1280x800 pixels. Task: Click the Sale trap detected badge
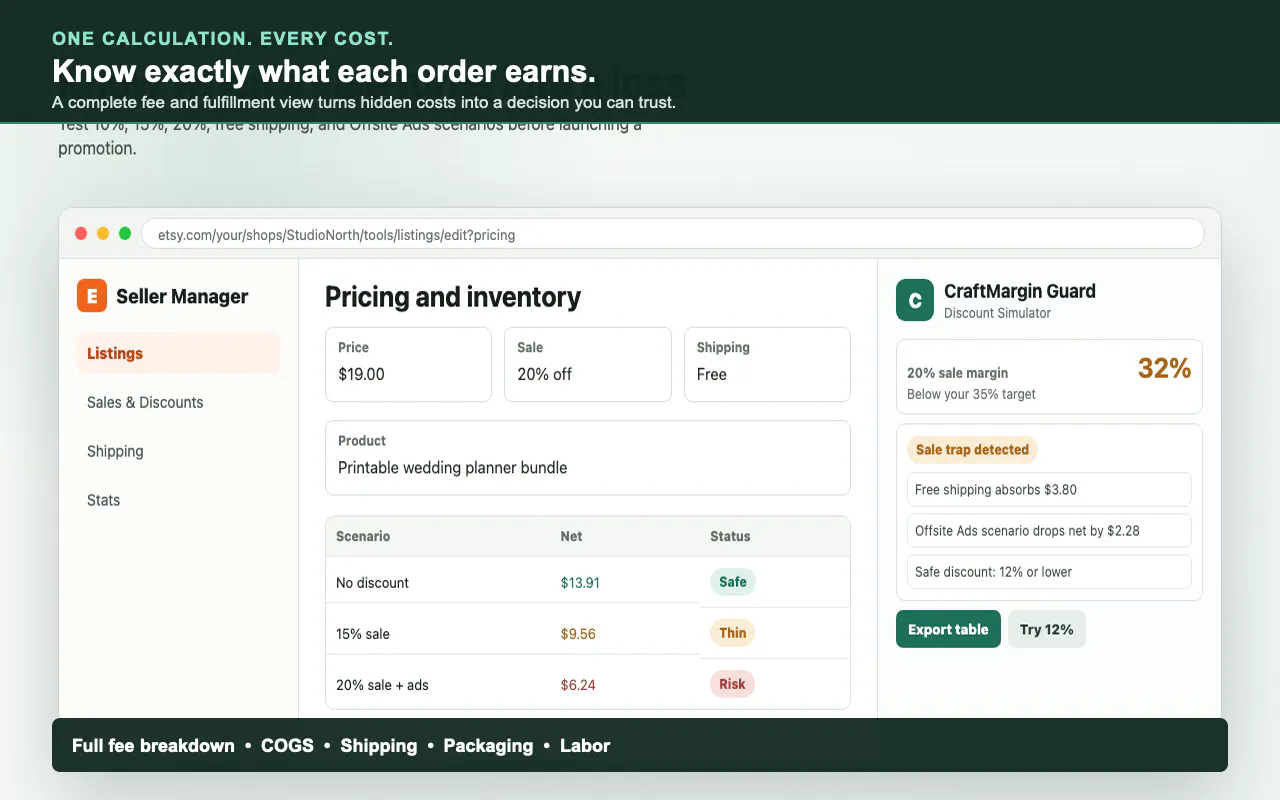point(972,450)
